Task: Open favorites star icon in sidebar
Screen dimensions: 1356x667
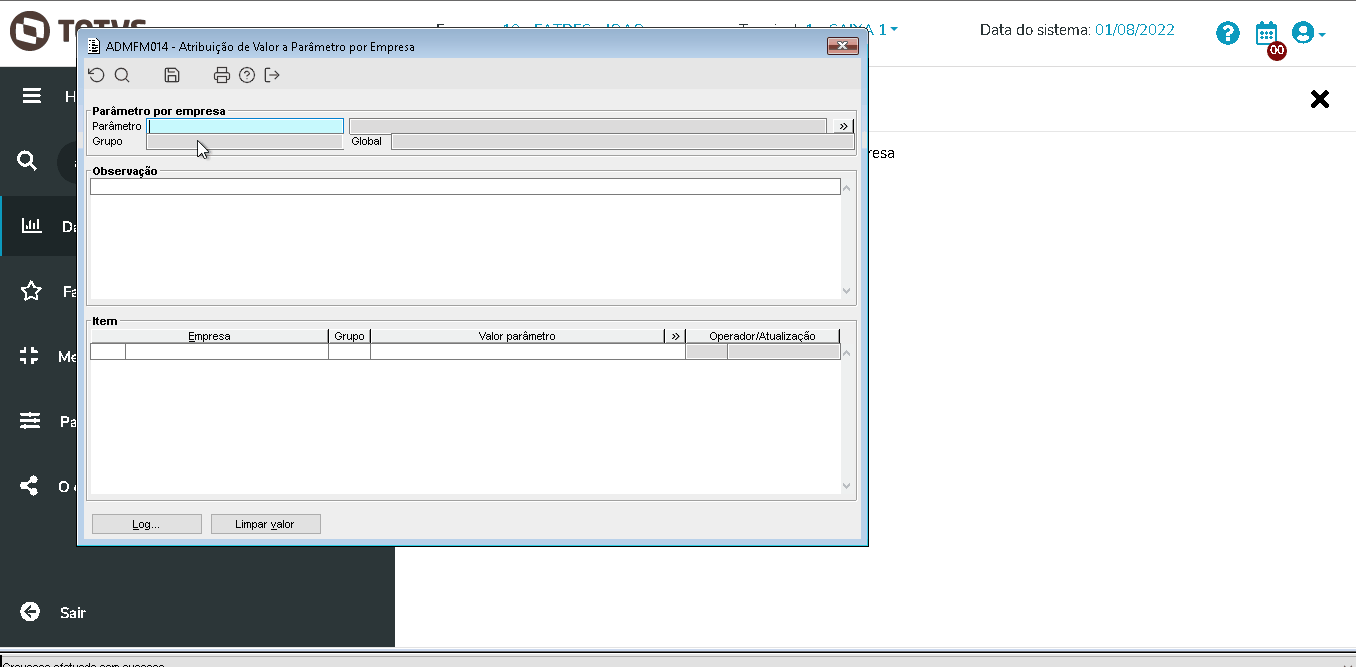Action: (31, 291)
